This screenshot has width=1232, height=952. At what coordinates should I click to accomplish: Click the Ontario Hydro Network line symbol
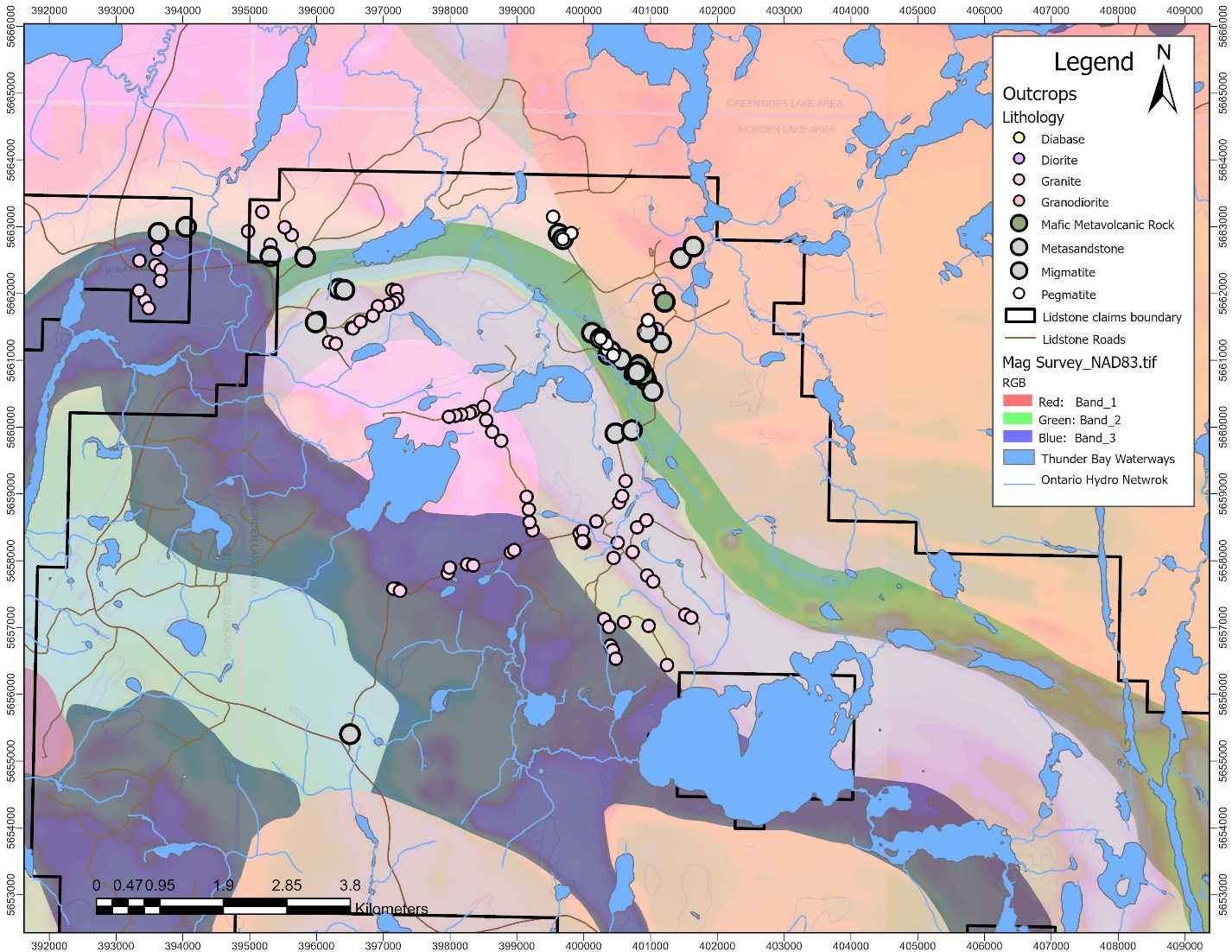[x=1019, y=480]
